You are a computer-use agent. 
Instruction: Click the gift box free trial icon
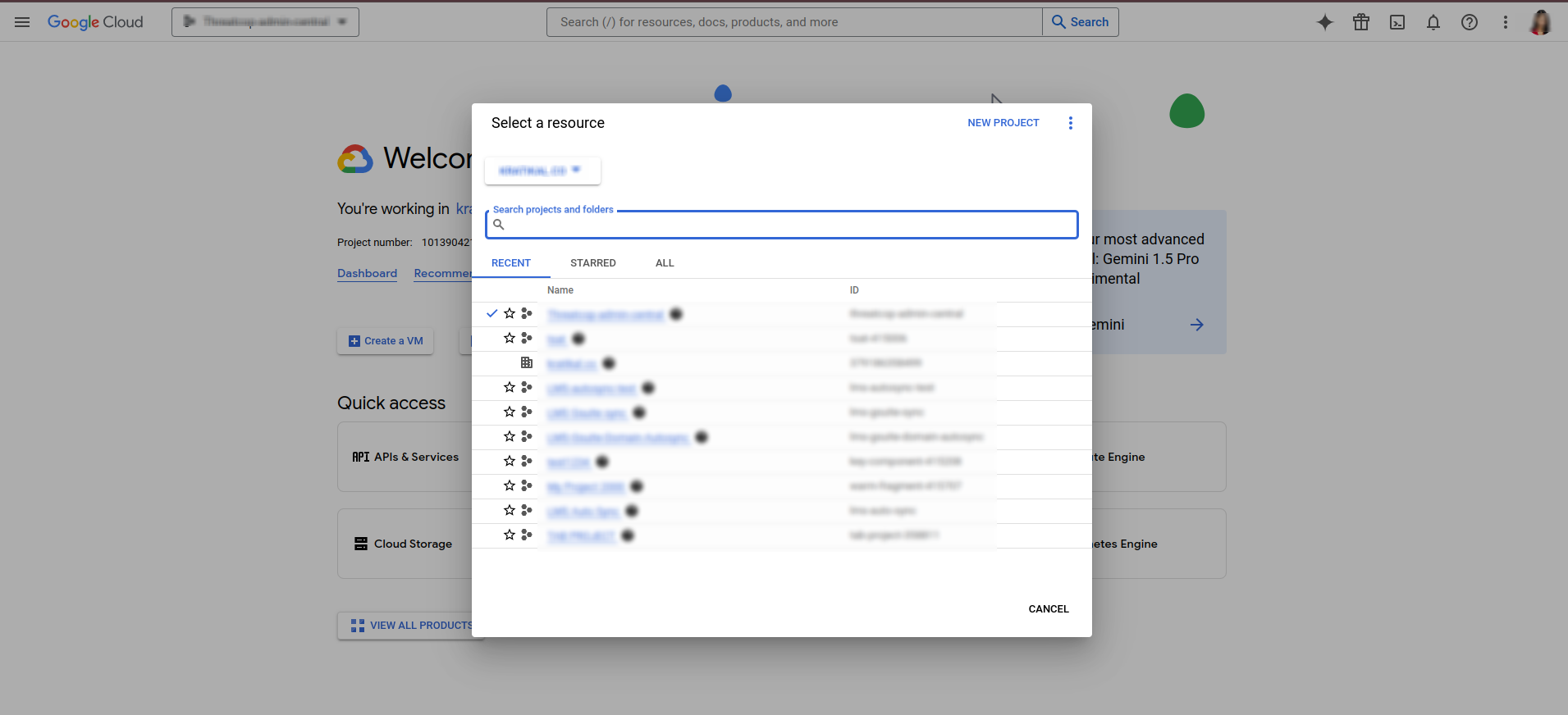(1361, 22)
